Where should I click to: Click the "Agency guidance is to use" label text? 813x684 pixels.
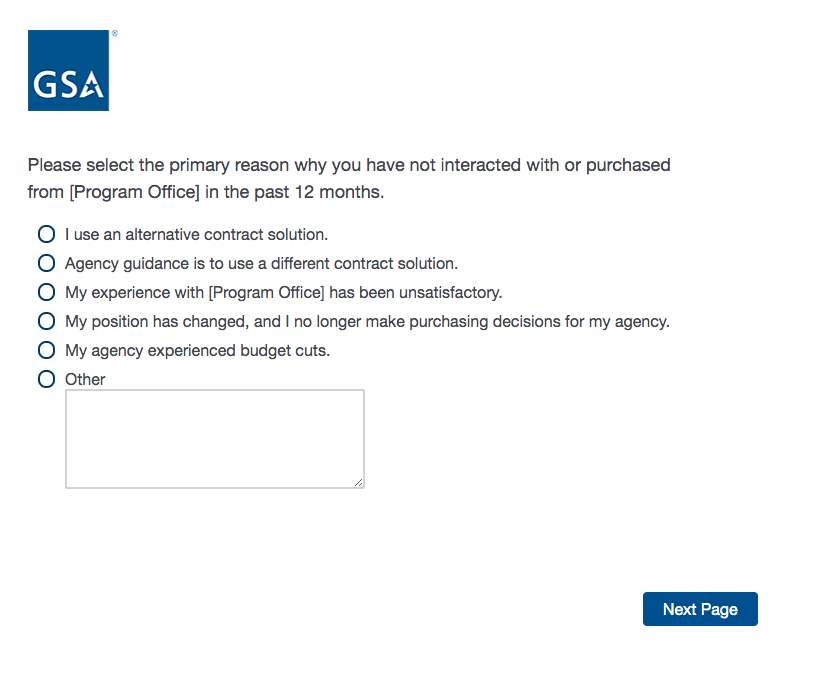(x=261, y=264)
